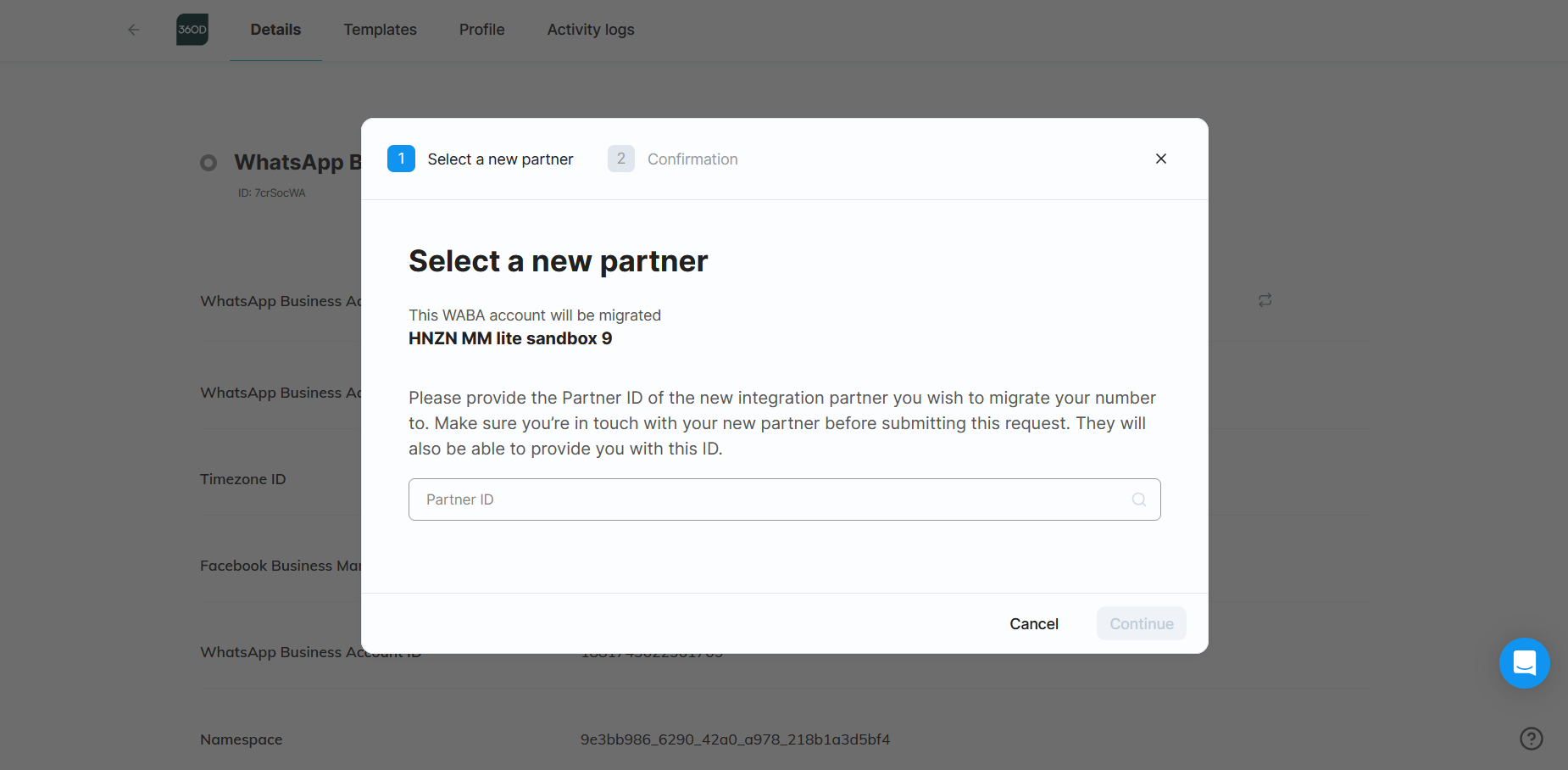Go to the Profile tab

tap(481, 30)
